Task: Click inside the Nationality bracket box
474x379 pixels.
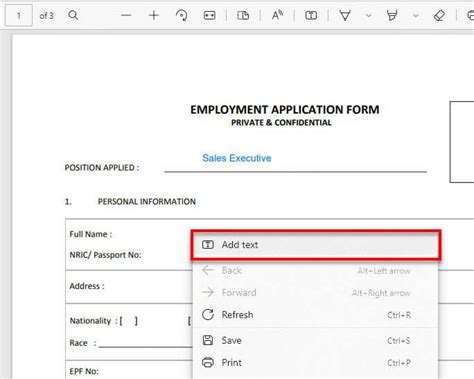Action: (x=129, y=321)
